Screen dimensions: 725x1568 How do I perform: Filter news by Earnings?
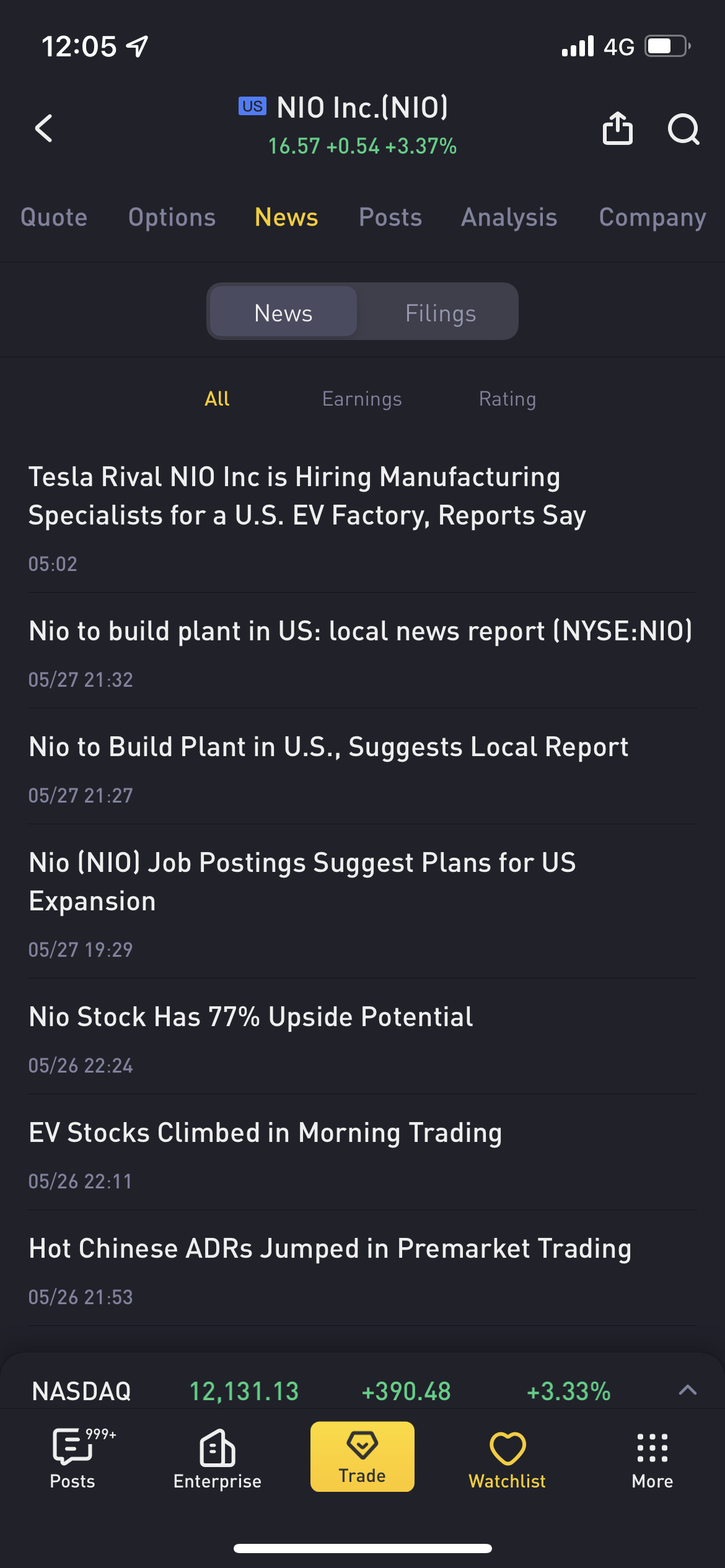362,399
